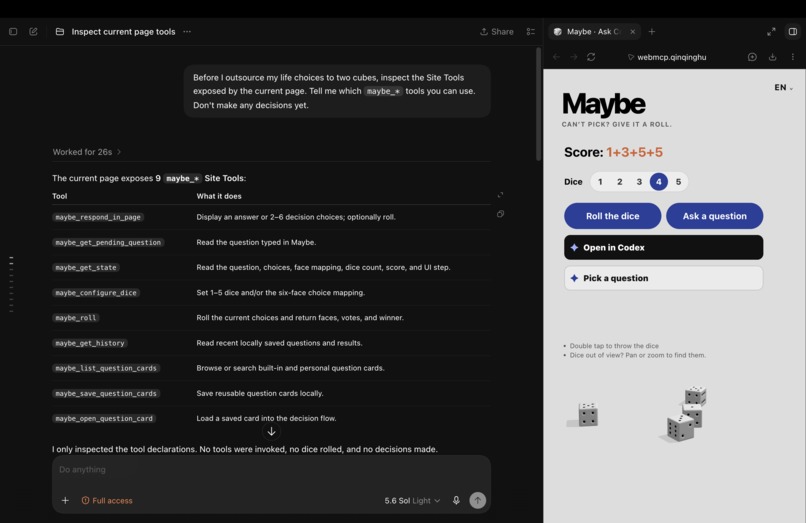
Task: Expand the tools table to full view
Action: (500, 195)
